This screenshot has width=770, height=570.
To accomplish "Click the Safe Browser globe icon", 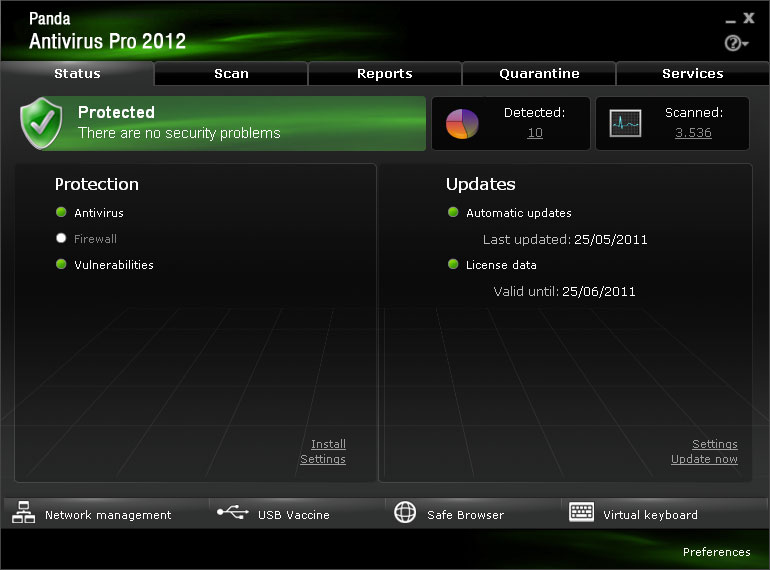I will click(x=405, y=512).
